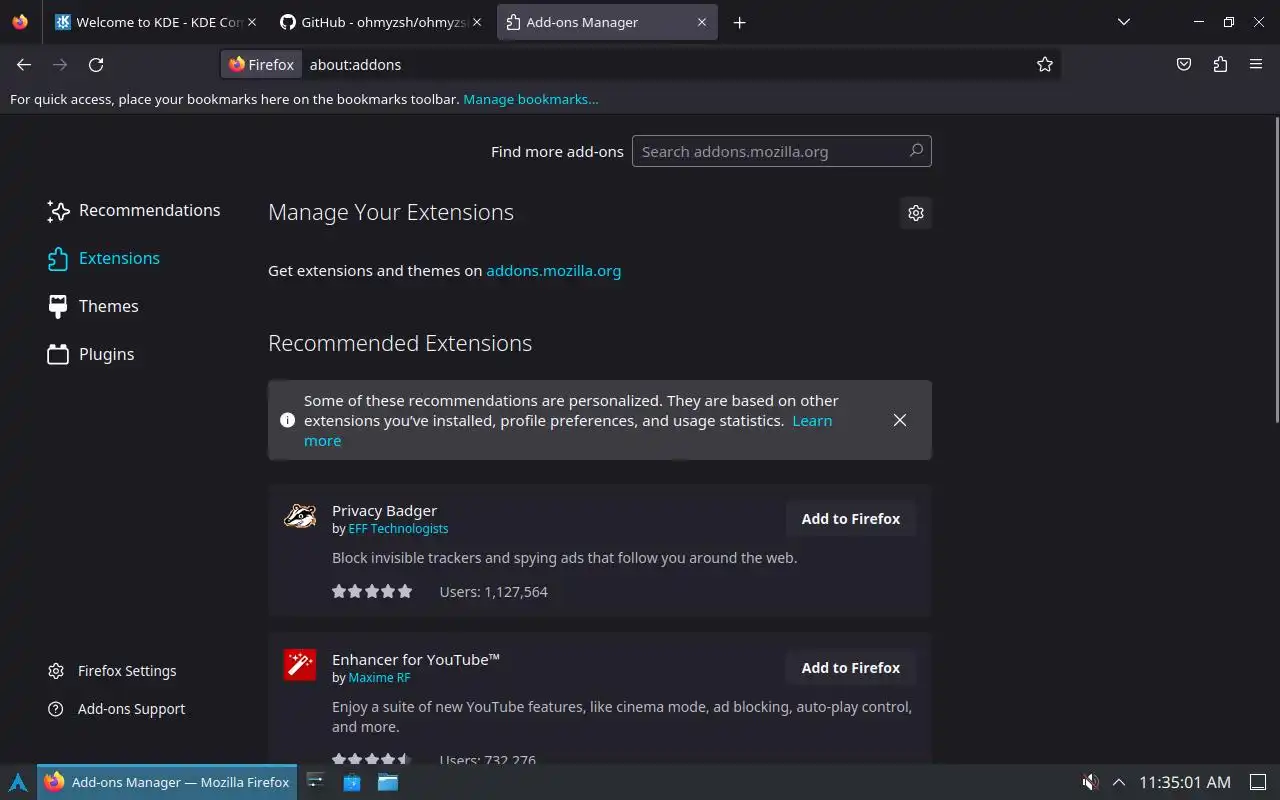Add Privacy Badger to Firefox
Viewport: 1280px width, 800px height.
[x=851, y=518]
